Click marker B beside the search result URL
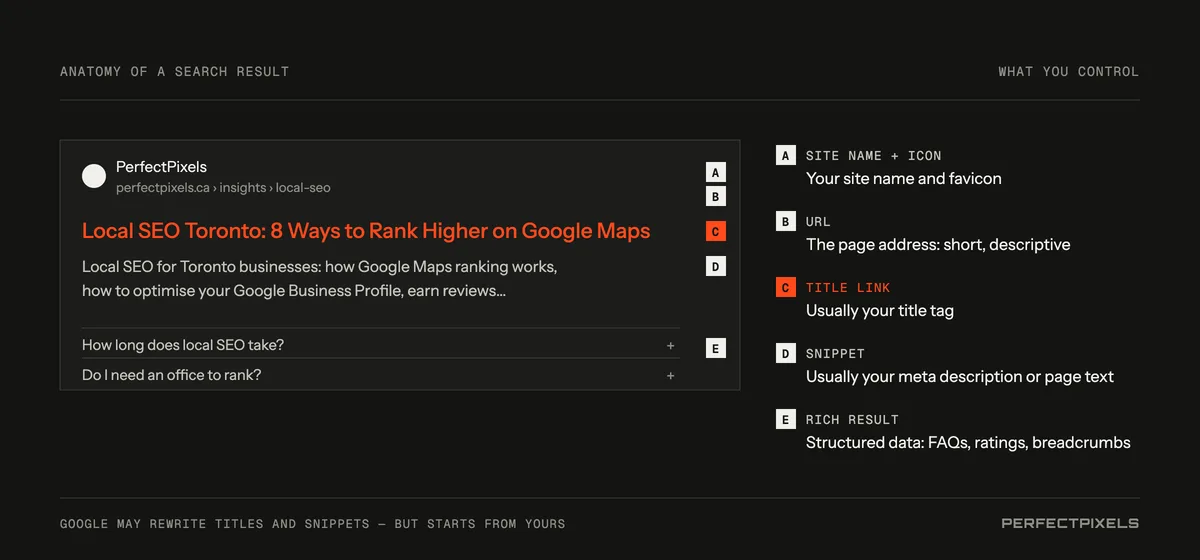 click(x=715, y=197)
